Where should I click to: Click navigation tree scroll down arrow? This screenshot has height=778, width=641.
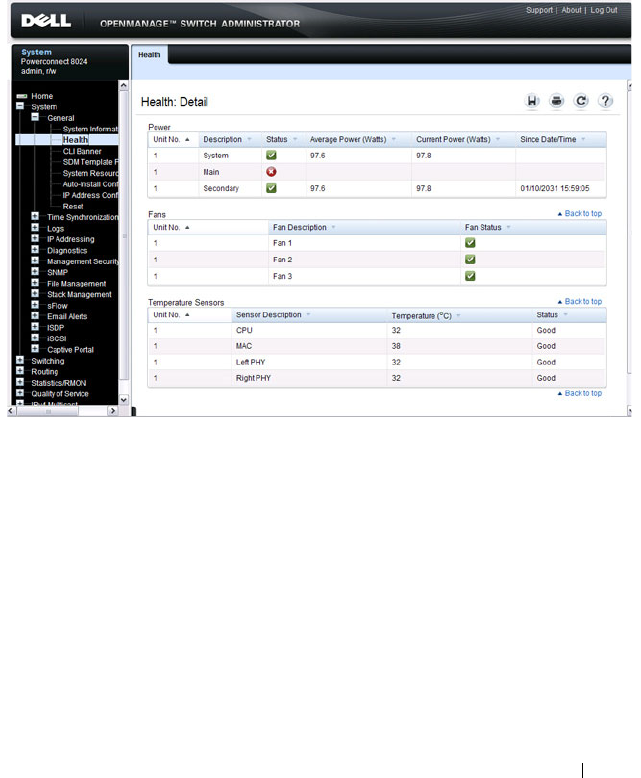click(x=124, y=399)
